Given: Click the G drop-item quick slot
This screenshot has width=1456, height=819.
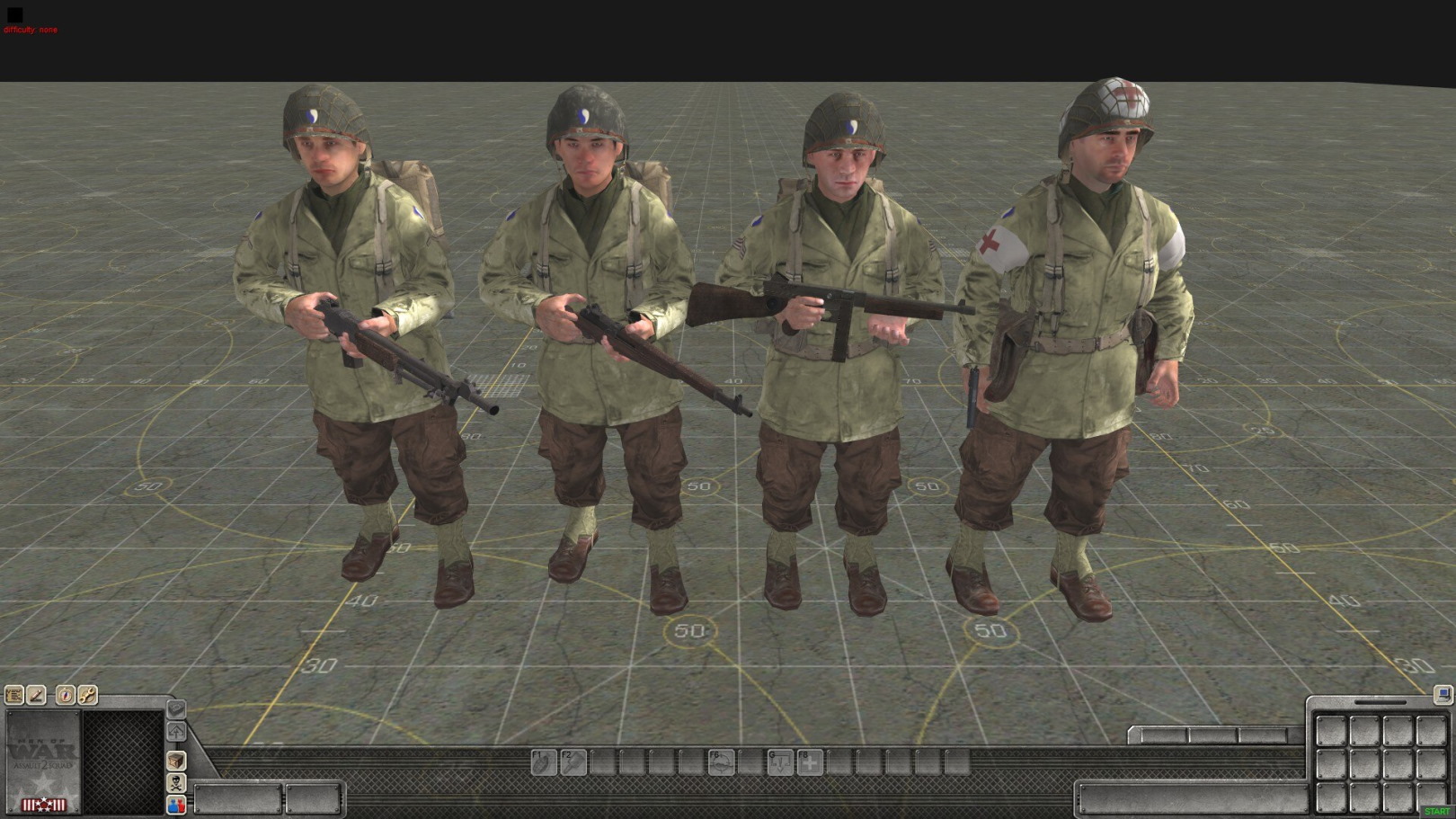Looking at the screenshot, I should pos(779,762).
